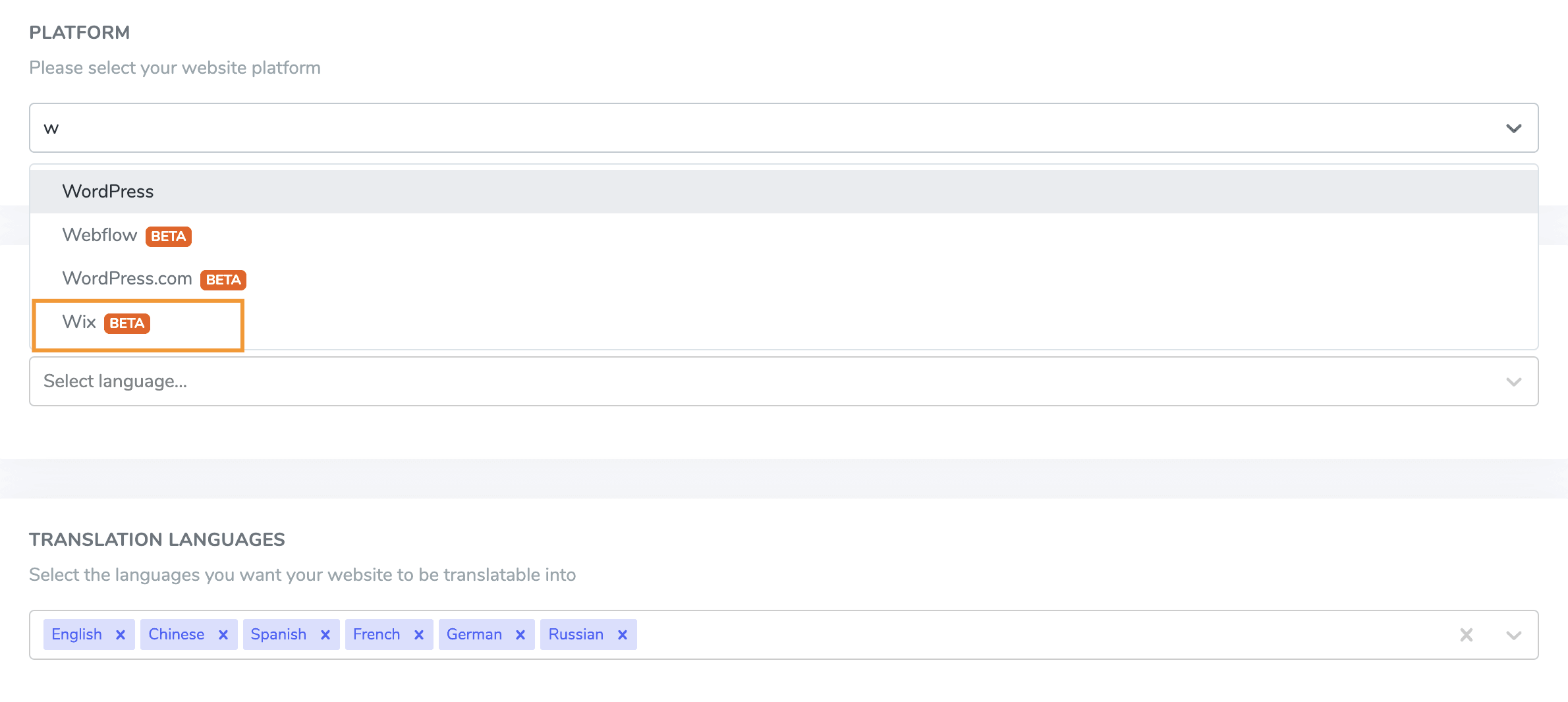Expand the translation languages dropdown chevron
The height and width of the screenshot is (702, 1568).
(x=1514, y=635)
